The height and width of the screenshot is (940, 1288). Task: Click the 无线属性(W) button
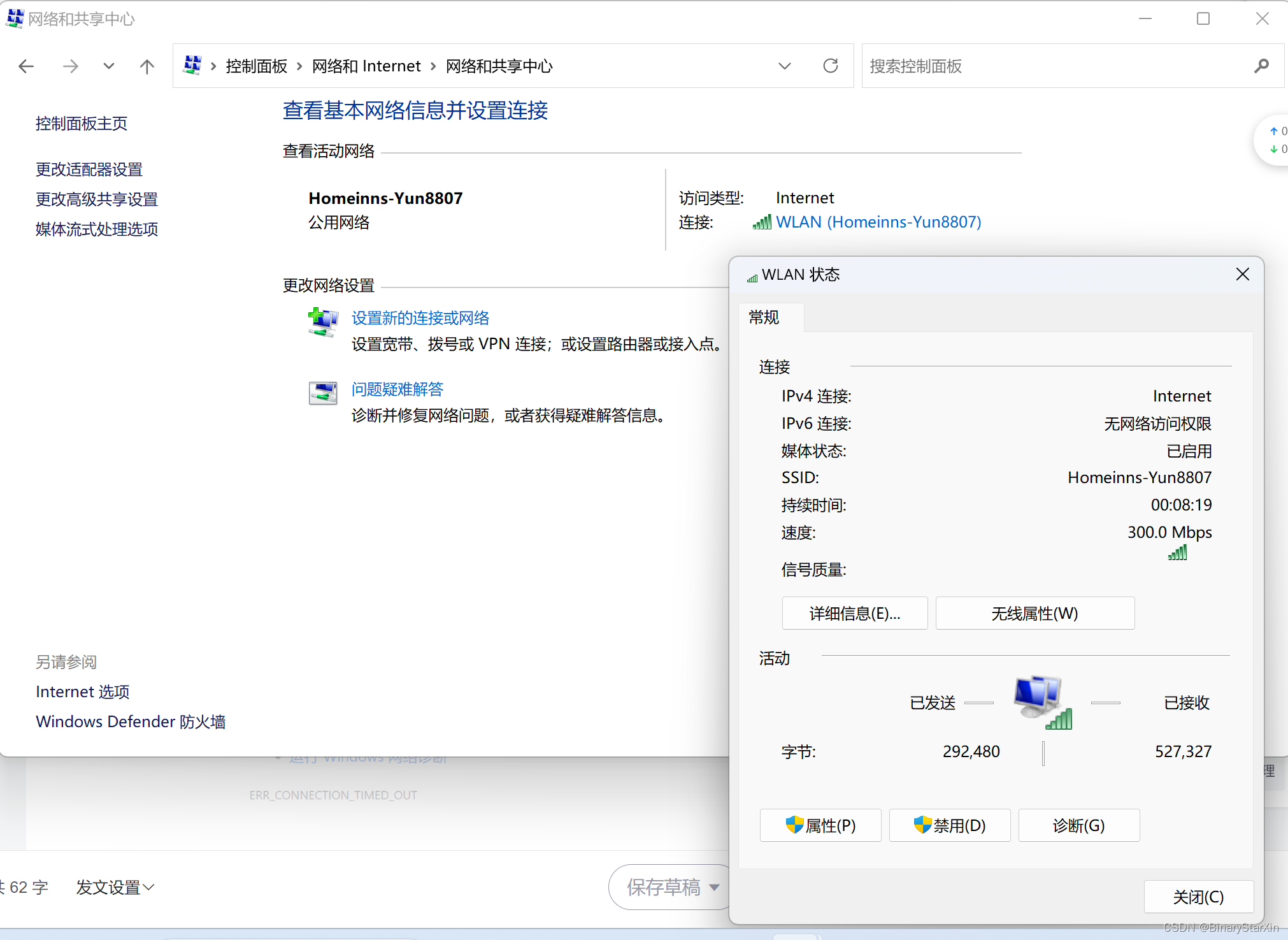tap(1034, 613)
